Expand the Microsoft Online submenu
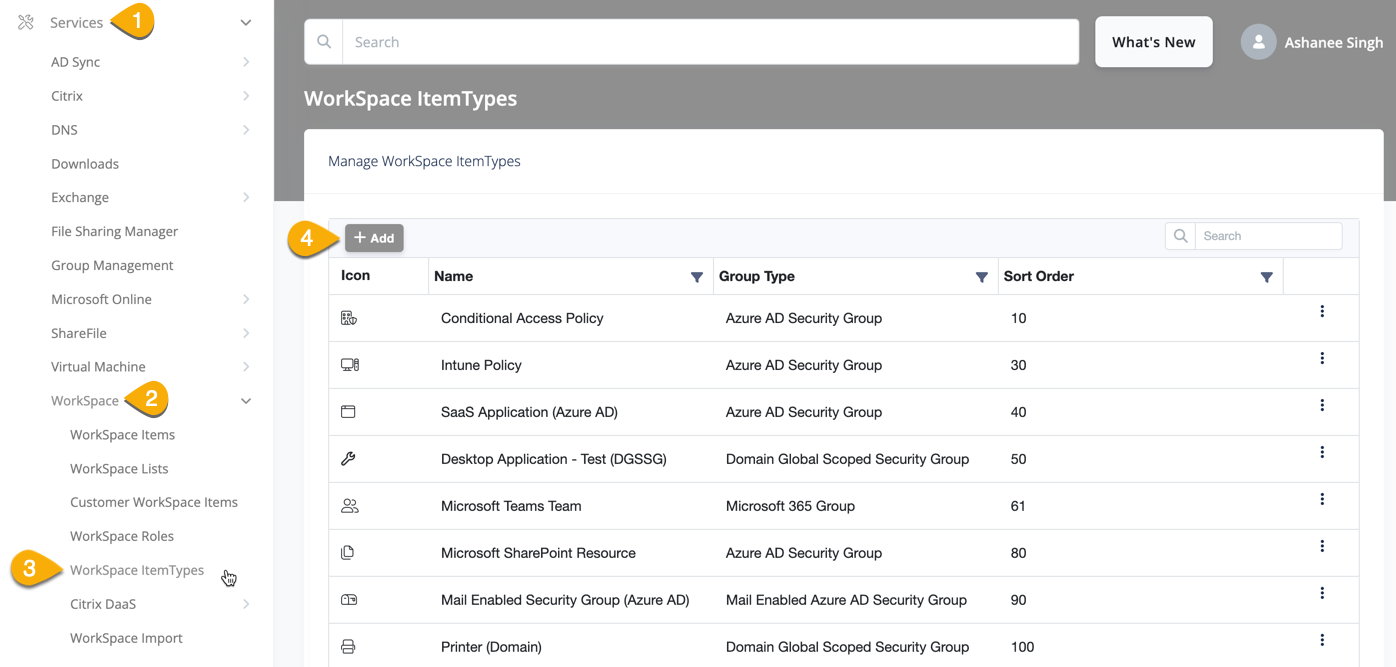Viewport: 1396px width, 667px height. 245,299
